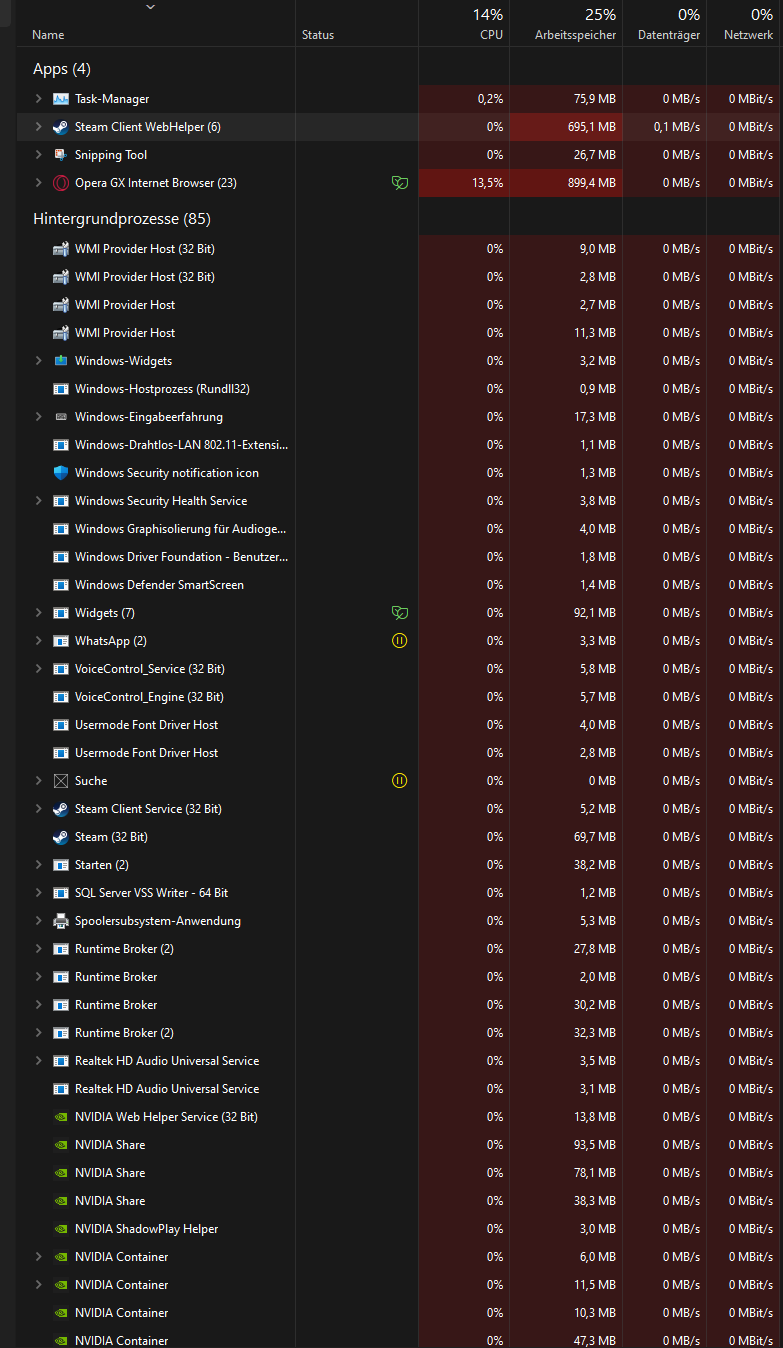Sort processes by Datenträger column
The height and width of the screenshot is (1348, 783).
point(669,35)
